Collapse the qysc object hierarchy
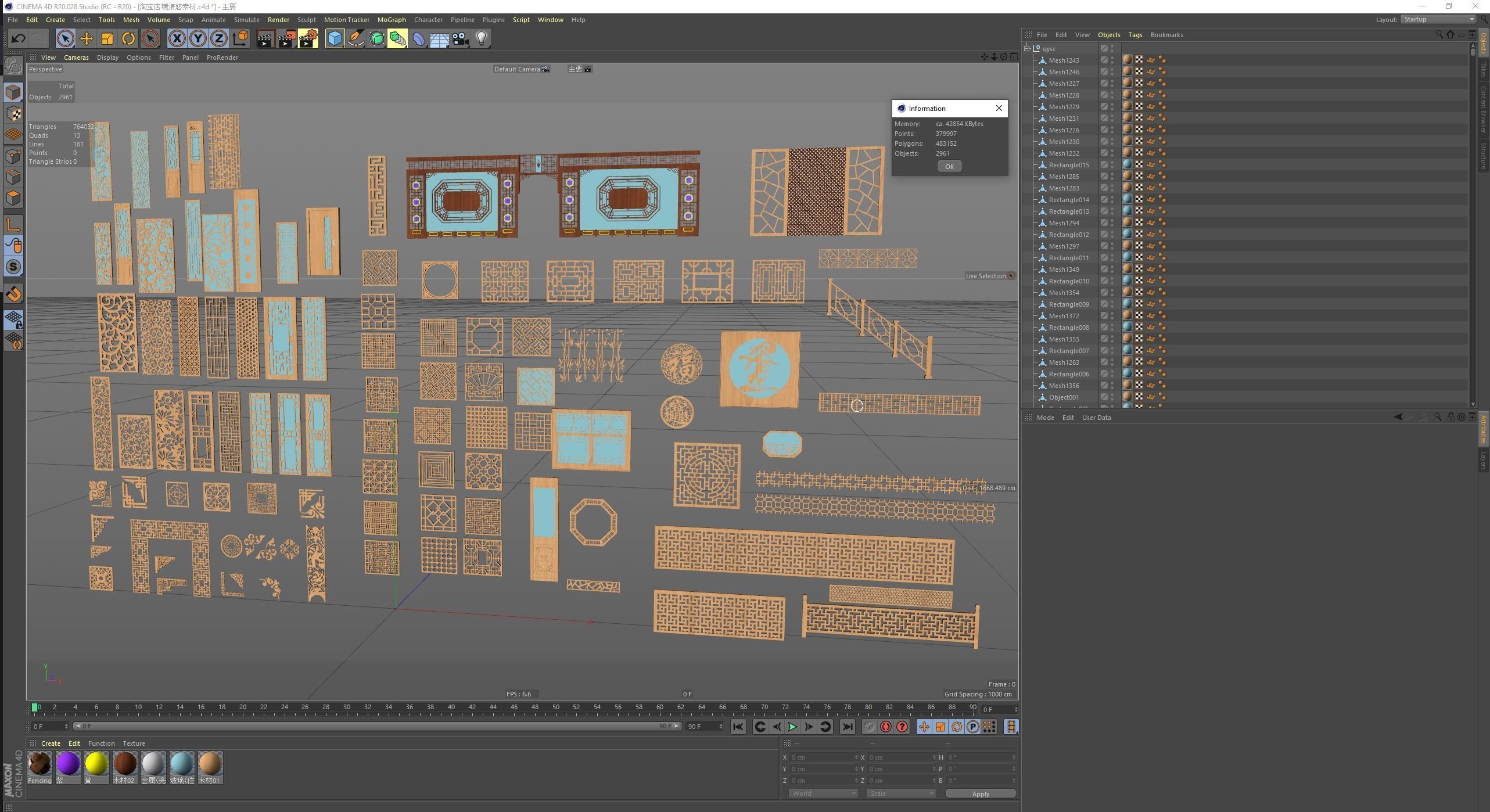Screen dimensions: 1490x812 [1027, 48]
